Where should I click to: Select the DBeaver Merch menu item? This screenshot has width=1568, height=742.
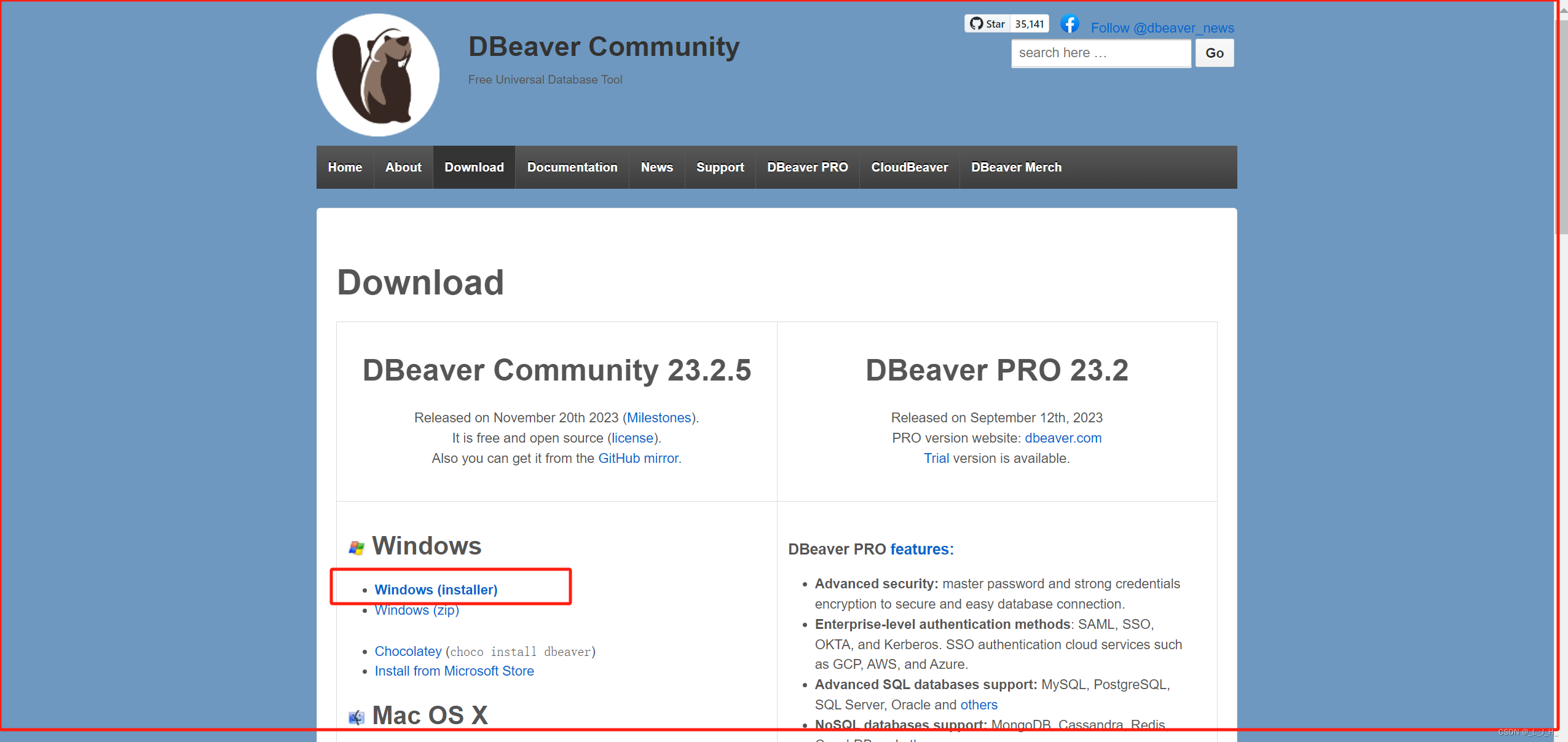(x=1016, y=167)
